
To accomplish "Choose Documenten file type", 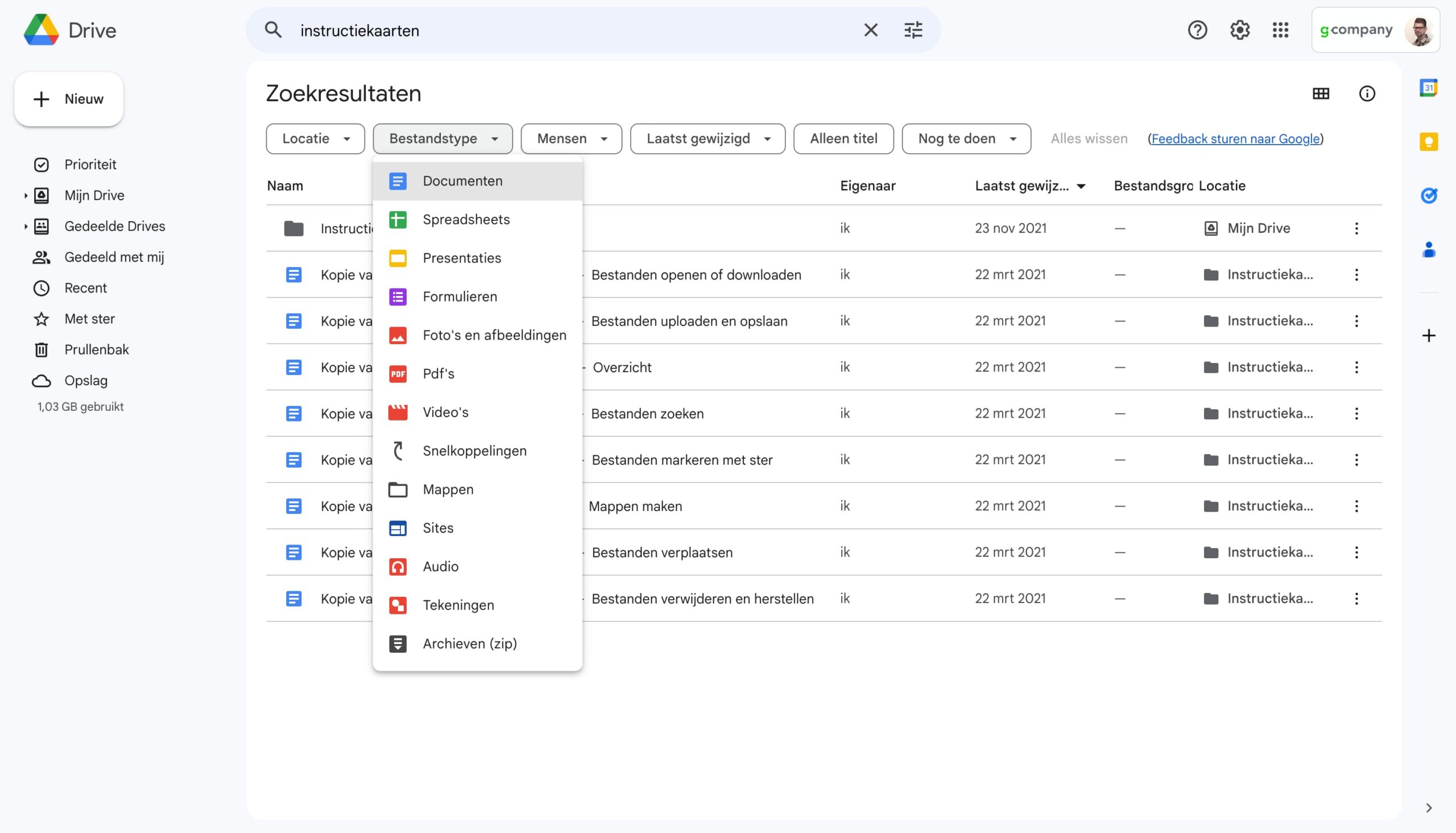I will [x=478, y=181].
